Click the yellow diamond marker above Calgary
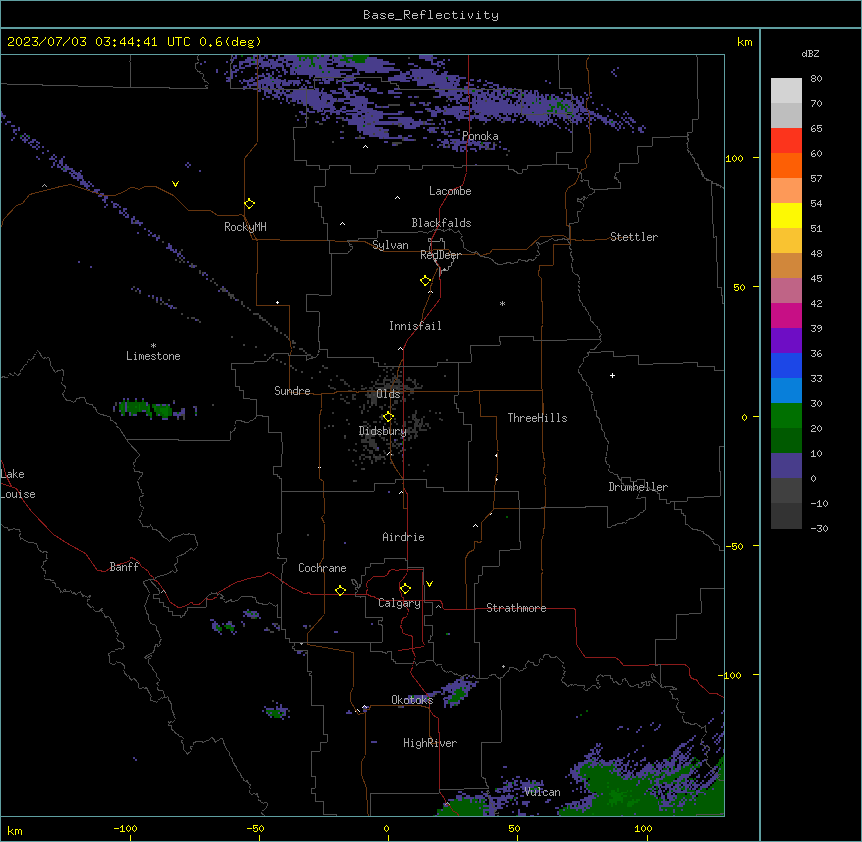The image size is (862, 842). pos(405,589)
